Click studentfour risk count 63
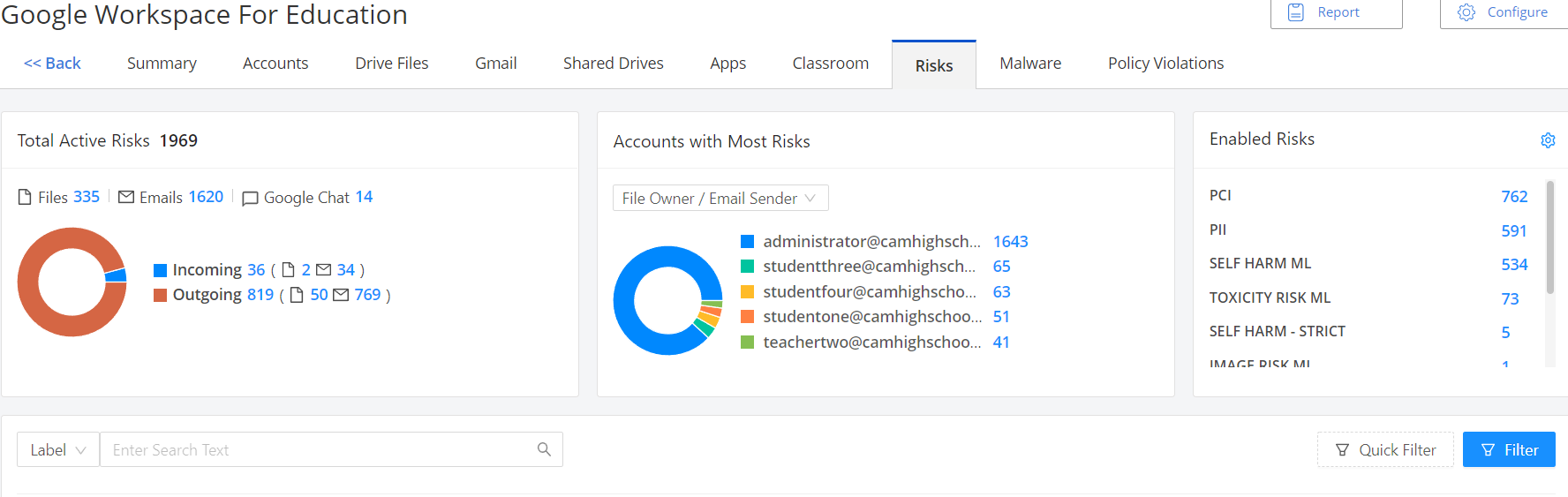The height and width of the screenshot is (497, 1568). click(1002, 291)
